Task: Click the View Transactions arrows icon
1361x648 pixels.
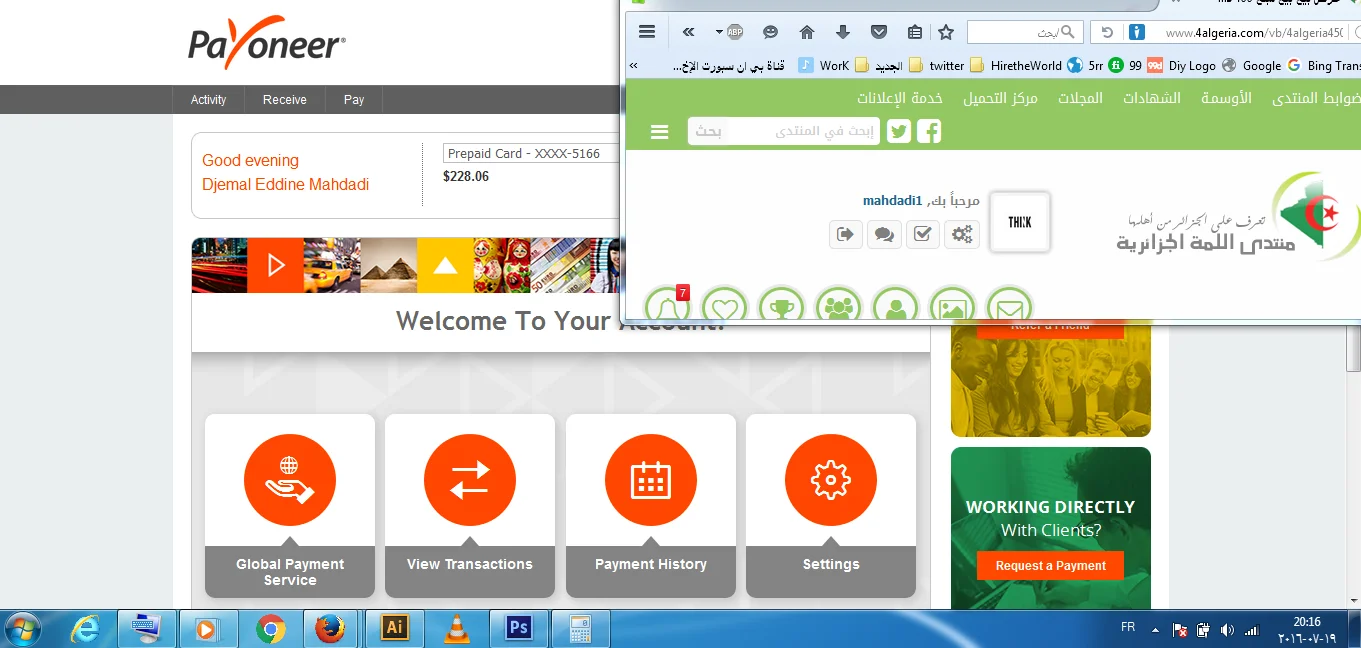Action: pos(470,480)
